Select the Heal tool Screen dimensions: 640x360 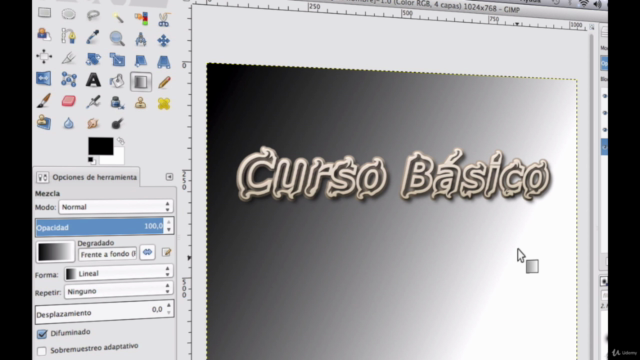point(164,104)
